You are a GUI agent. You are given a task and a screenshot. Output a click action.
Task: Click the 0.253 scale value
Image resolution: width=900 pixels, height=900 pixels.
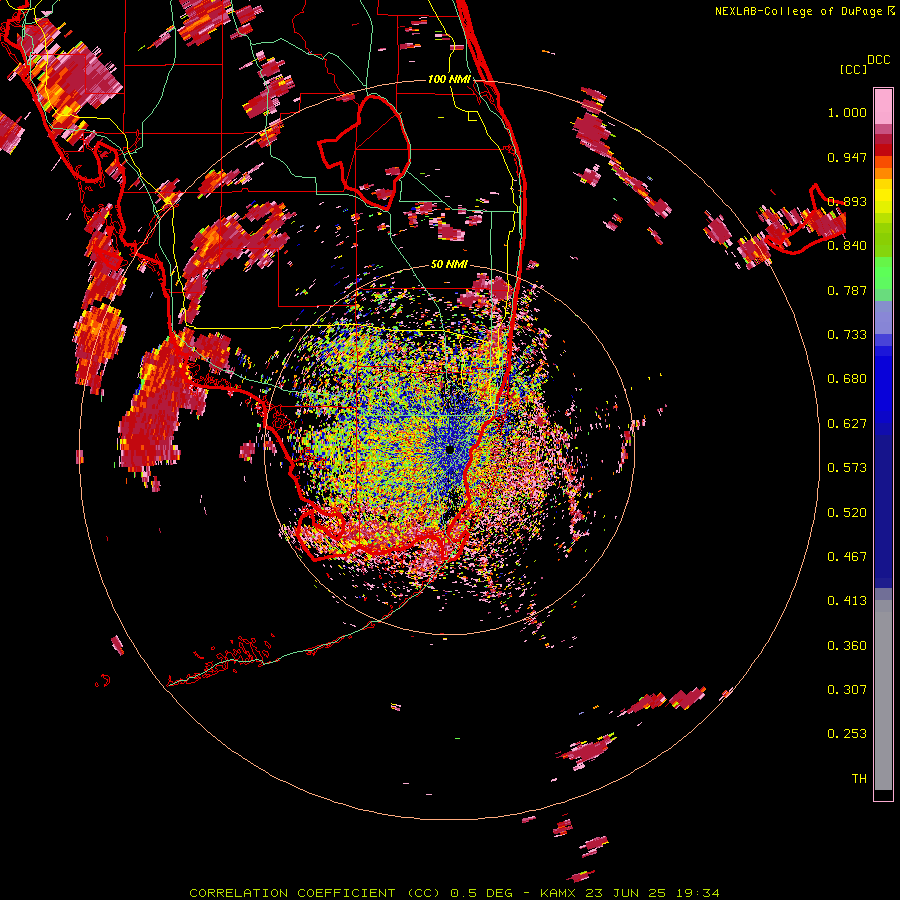click(847, 734)
